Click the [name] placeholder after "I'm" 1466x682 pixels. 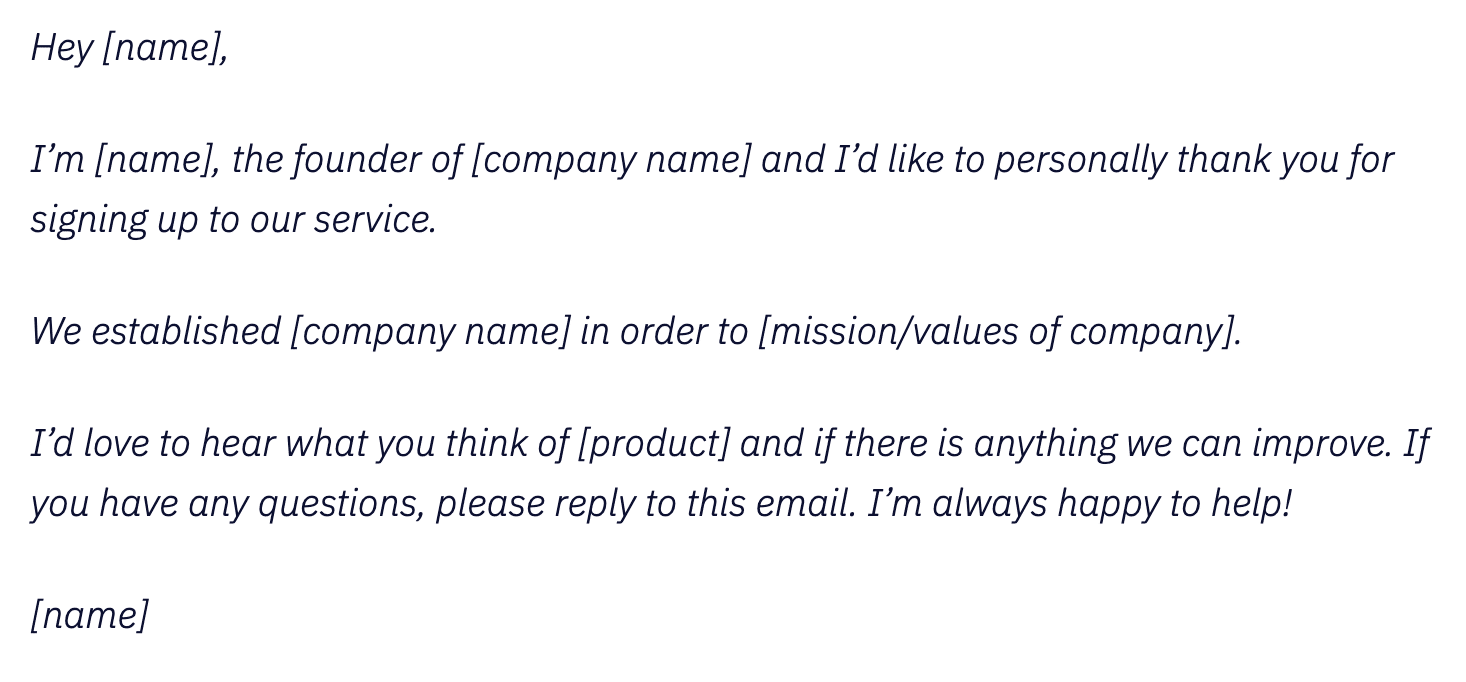click(156, 160)
